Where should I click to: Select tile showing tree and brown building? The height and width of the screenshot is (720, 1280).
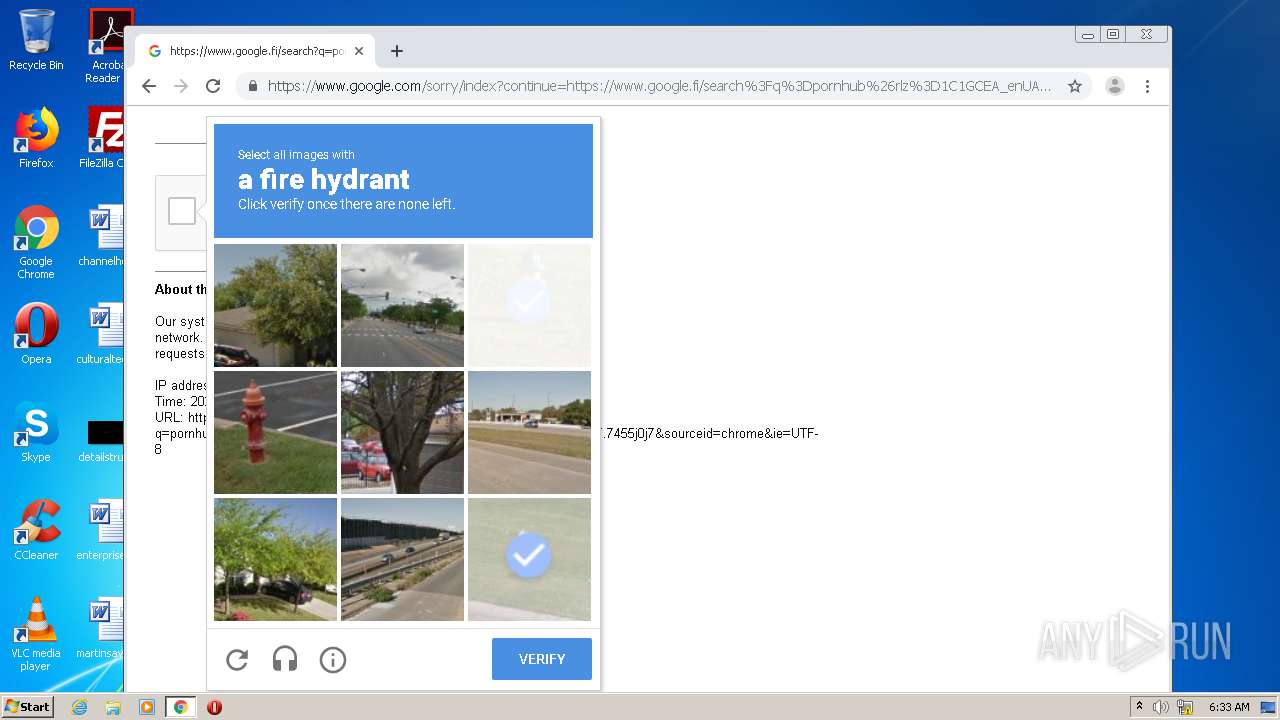click(x=275, y=305)
